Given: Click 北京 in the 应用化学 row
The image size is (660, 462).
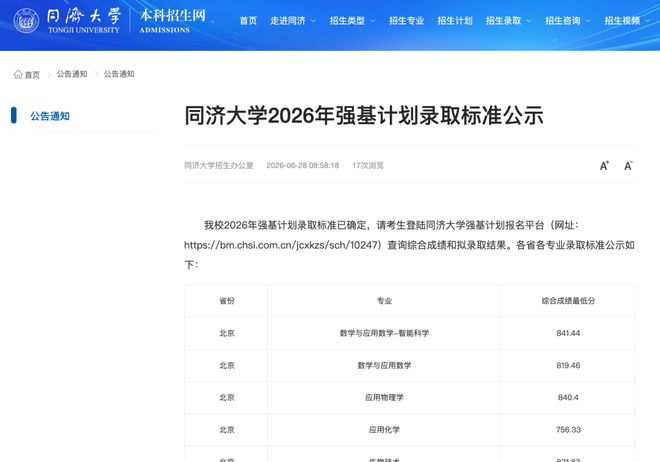Looking at the screenshot, I should click(227, 430).
